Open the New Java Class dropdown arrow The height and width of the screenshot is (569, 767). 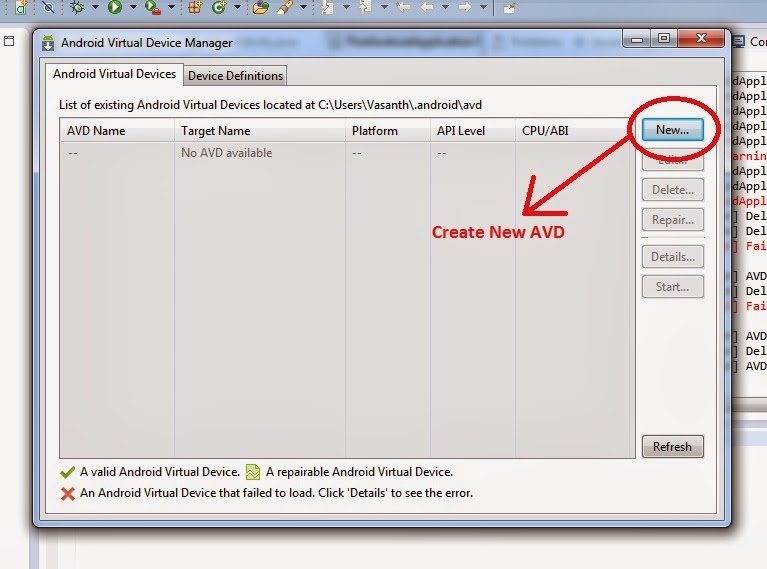[237, 7]
